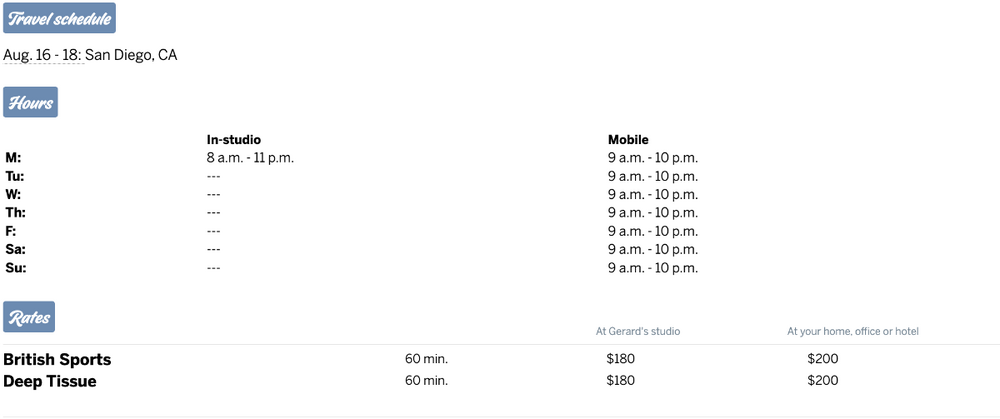This screenshot has width=1000, height=419.
Task: Click the San Diego, CA location text
Action: pos(131,55)
